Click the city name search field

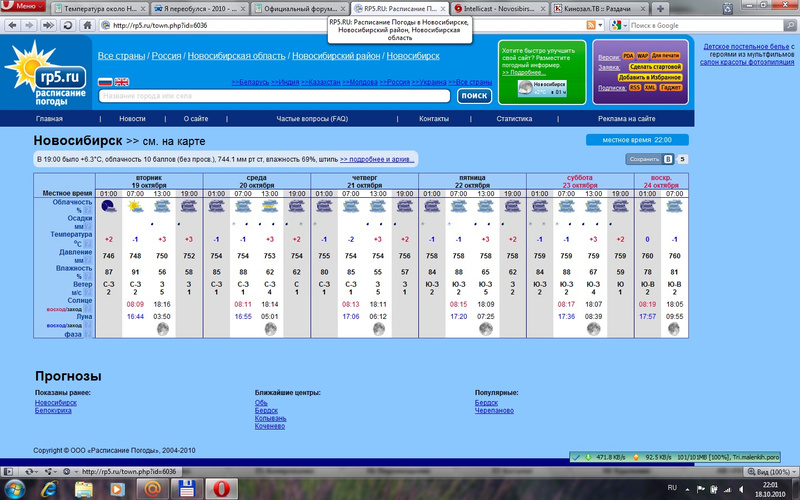coord(274,96)
